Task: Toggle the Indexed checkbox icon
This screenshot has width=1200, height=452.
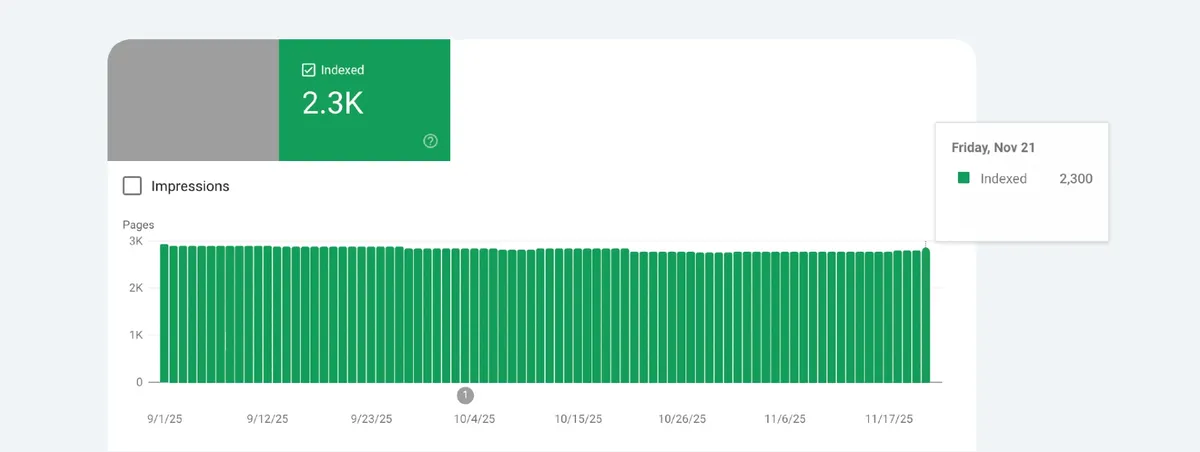Action: click(x=309, y=70)
